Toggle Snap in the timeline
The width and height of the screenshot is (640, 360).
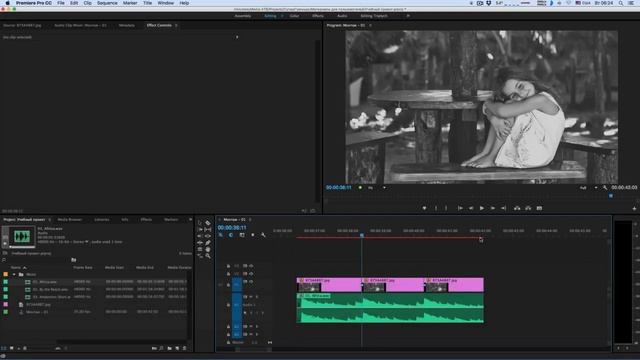click(231, 235)
